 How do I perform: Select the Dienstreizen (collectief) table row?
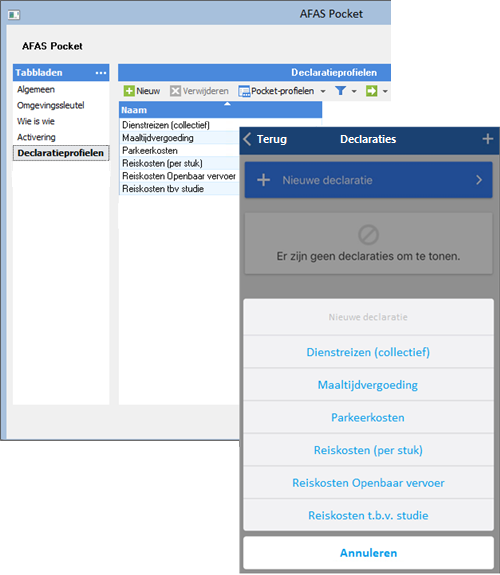pyautogui.click(x=180, y=125)
